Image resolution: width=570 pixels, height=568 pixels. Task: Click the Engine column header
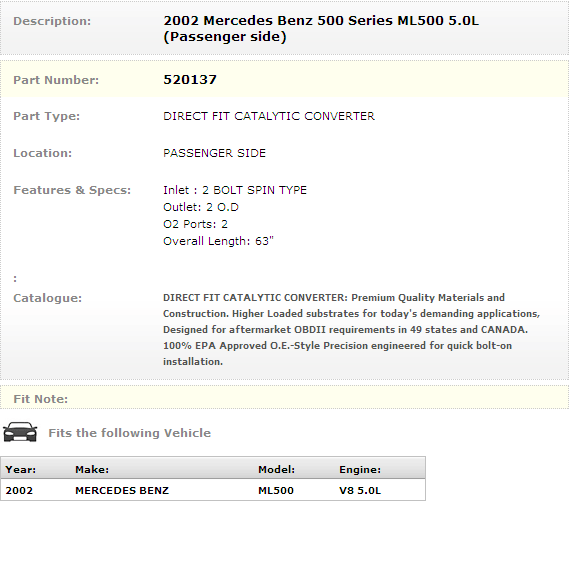(360, 469)
